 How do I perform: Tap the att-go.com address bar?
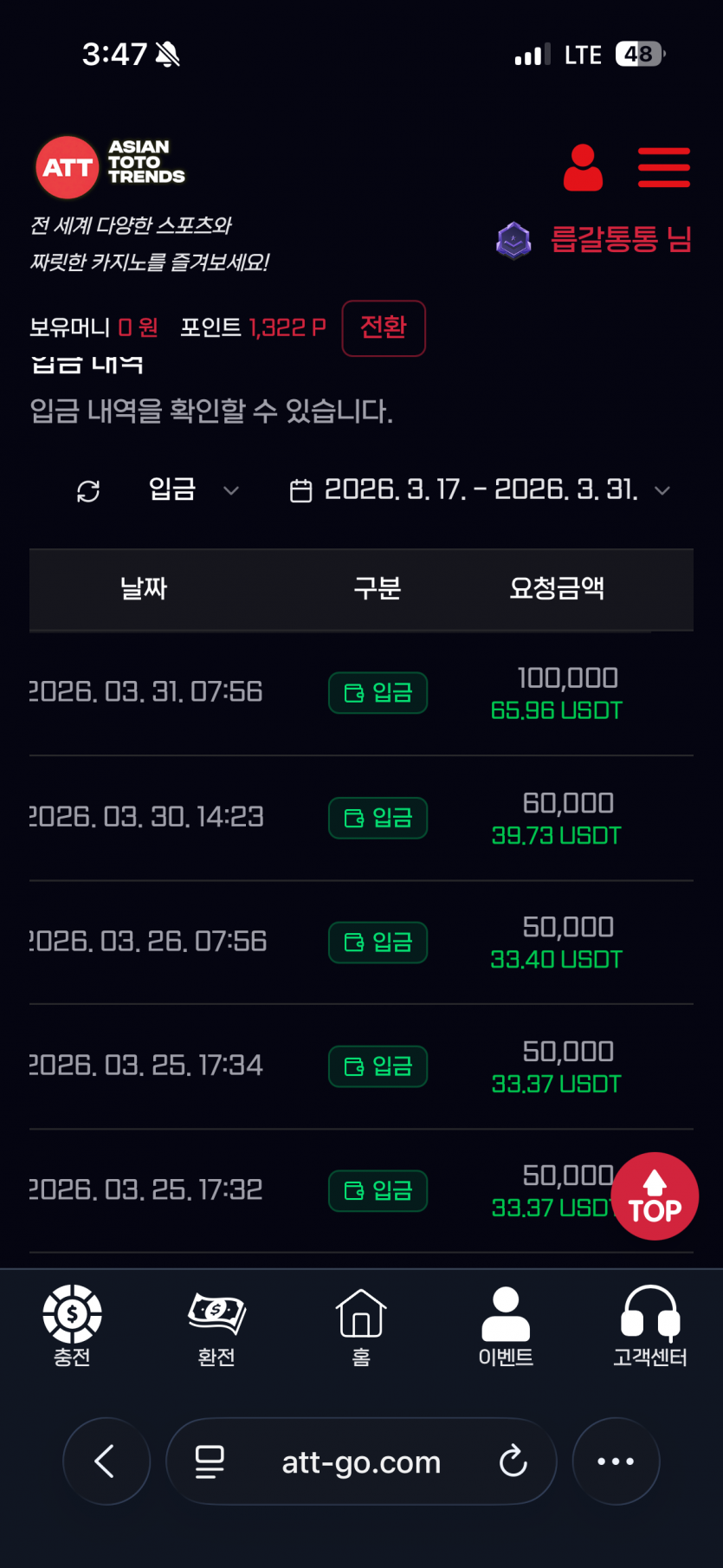tap(361, 1461)
